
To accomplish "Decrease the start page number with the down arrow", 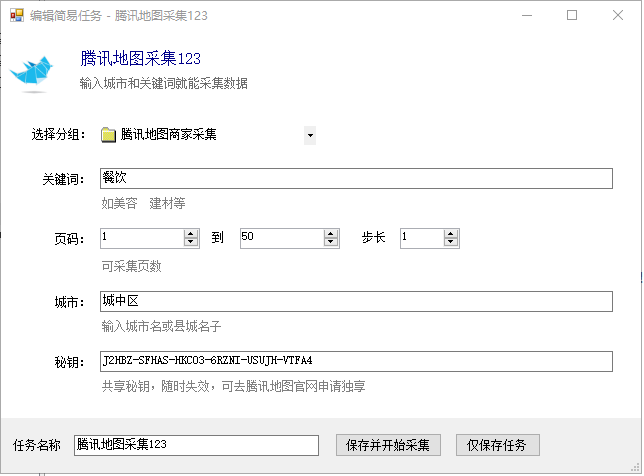I will point(191,243).
